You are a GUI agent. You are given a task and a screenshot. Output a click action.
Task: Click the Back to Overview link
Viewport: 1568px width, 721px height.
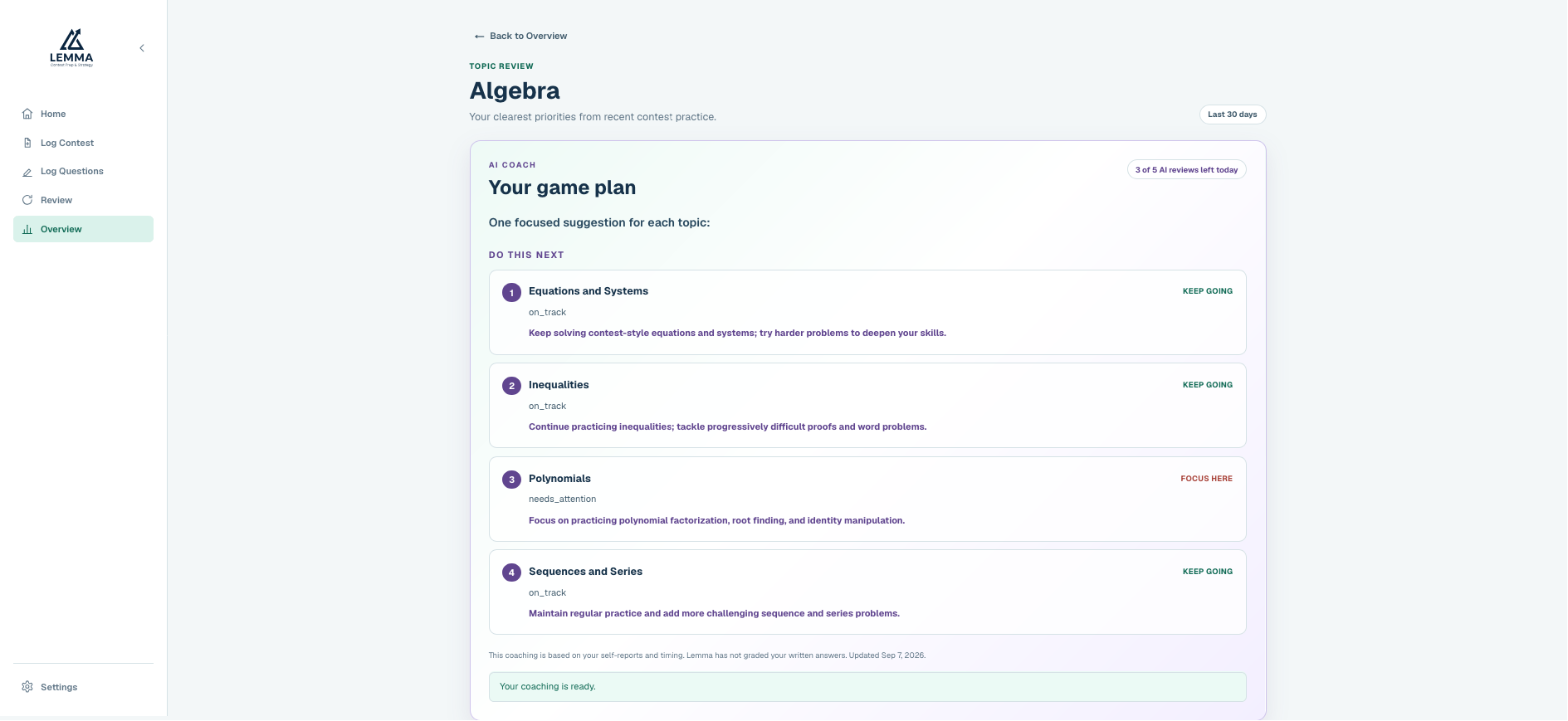click(x=520, y=36)
